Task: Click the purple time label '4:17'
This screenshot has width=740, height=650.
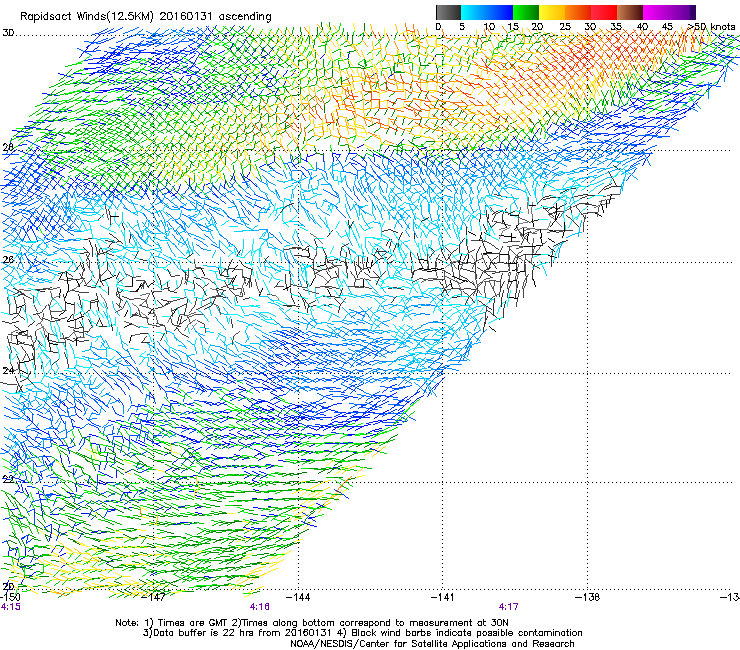Action: coord(508,607)
